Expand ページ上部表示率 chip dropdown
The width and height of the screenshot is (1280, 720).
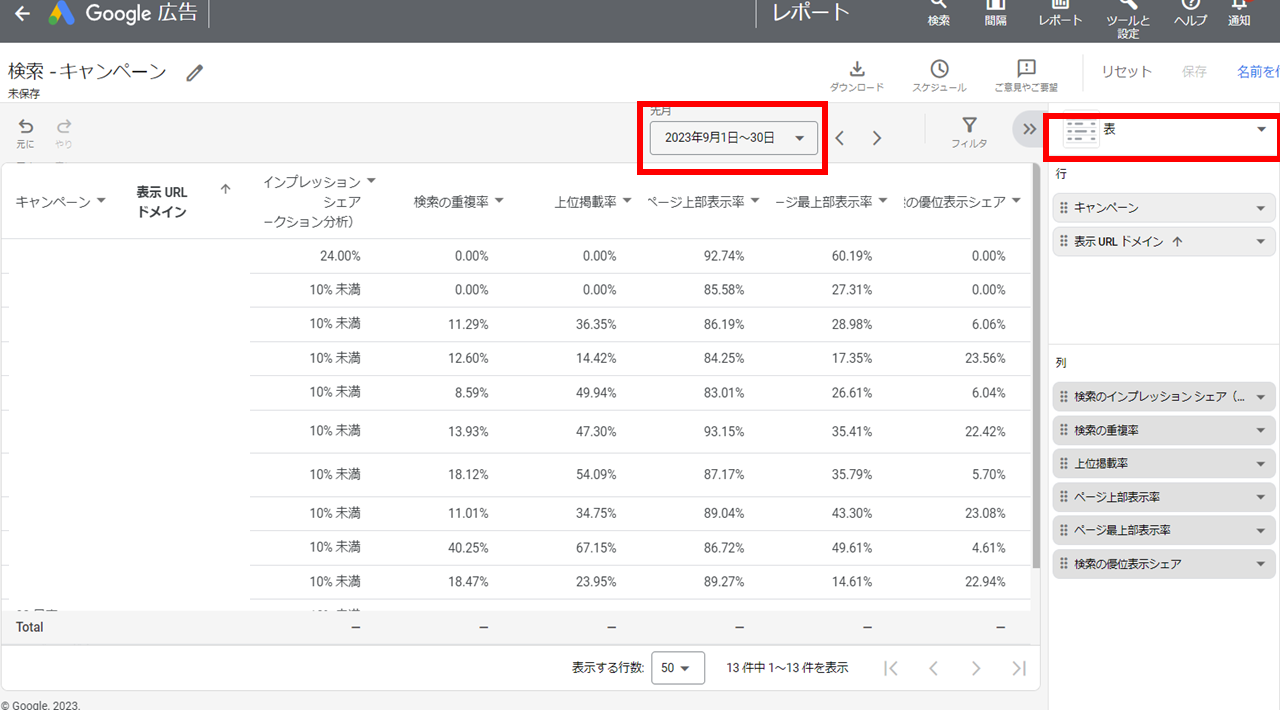(x=1261, y=497)
